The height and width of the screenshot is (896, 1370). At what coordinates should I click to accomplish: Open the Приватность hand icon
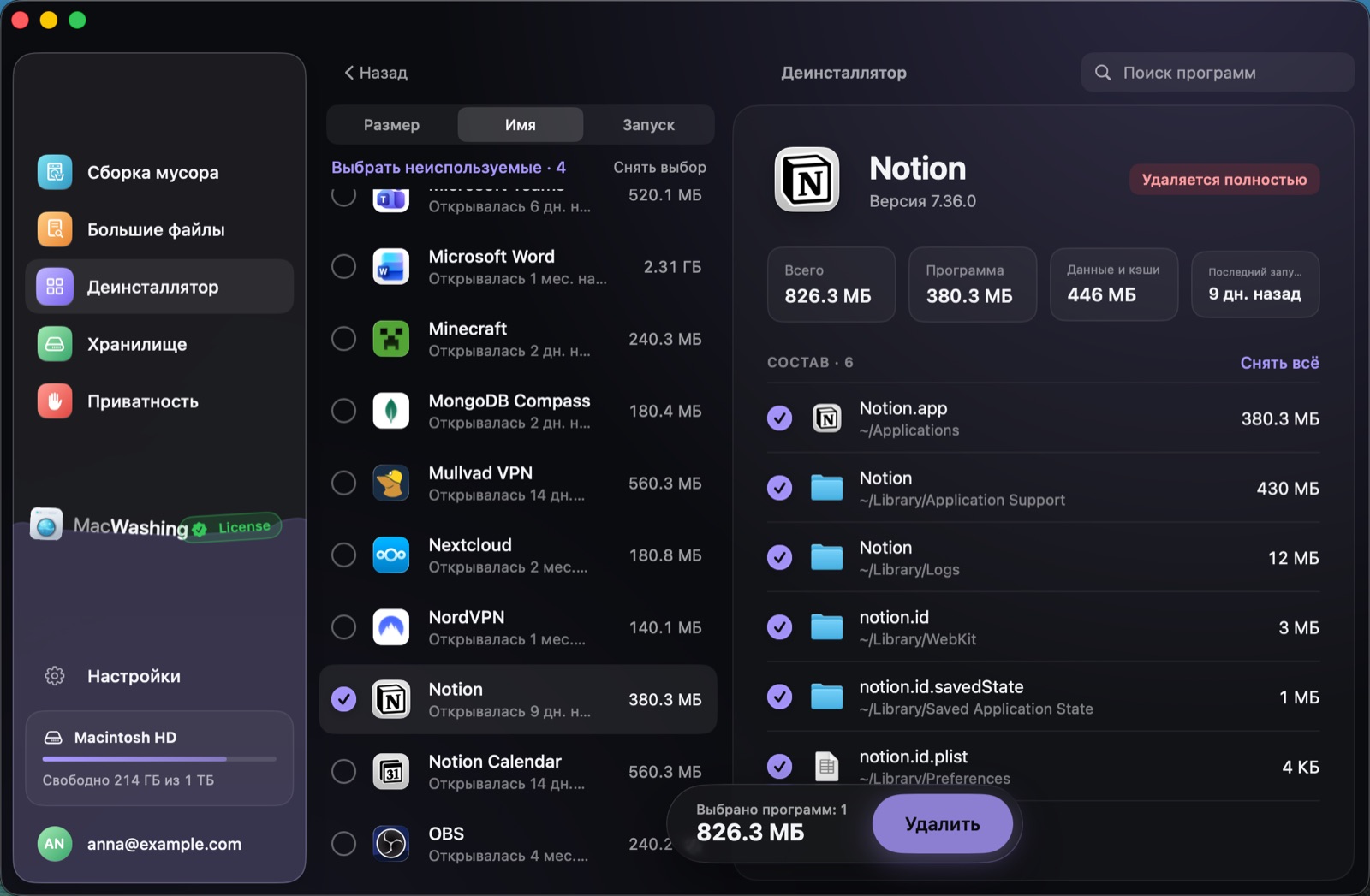coord(55,401)
